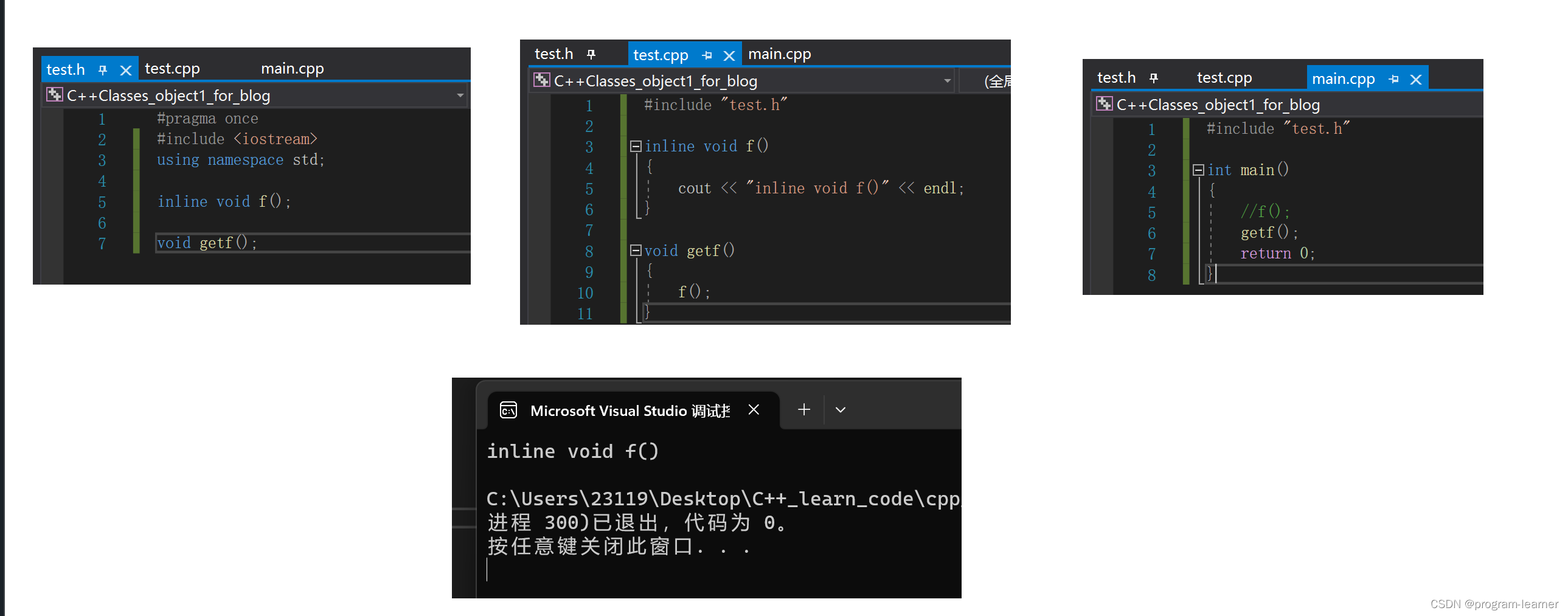Click the 'getf();' call in main.cpp
The height and width of the screenshot is (616, 1568).
point(1269,232)
